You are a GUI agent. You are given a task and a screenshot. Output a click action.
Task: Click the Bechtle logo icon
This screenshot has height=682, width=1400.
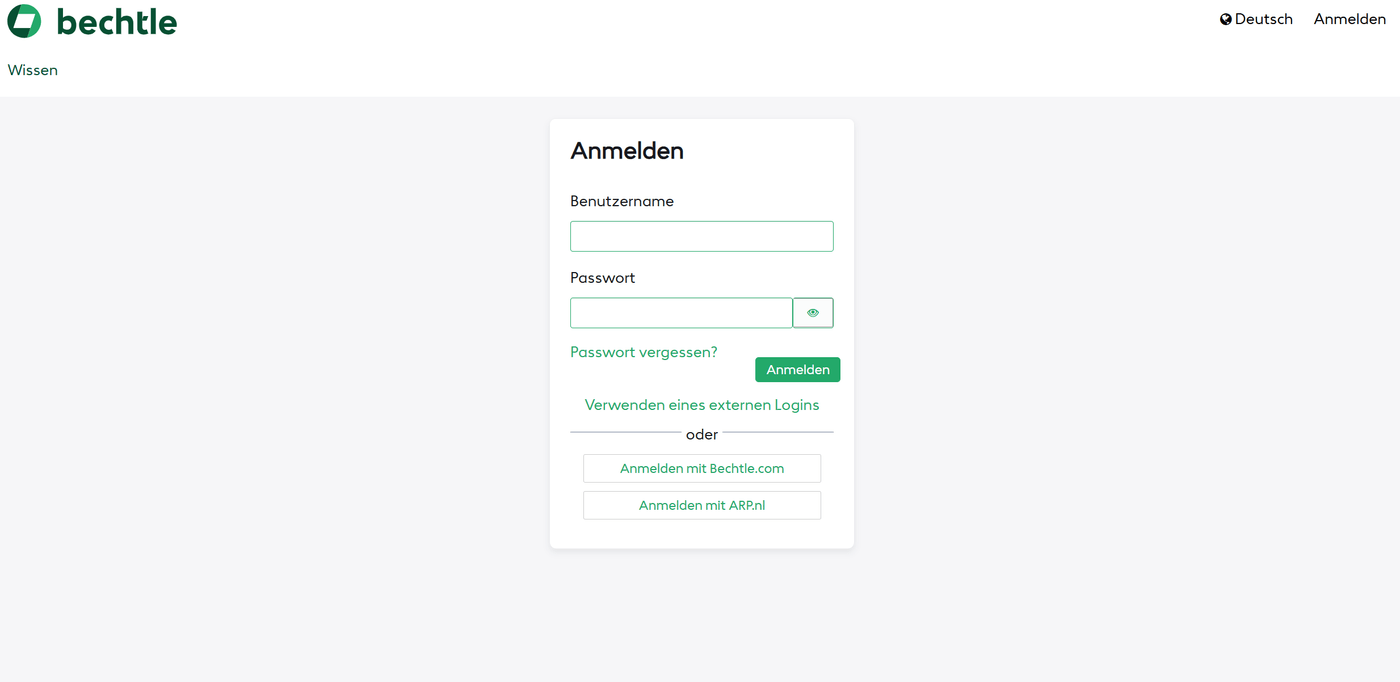[x=25, y=20]
